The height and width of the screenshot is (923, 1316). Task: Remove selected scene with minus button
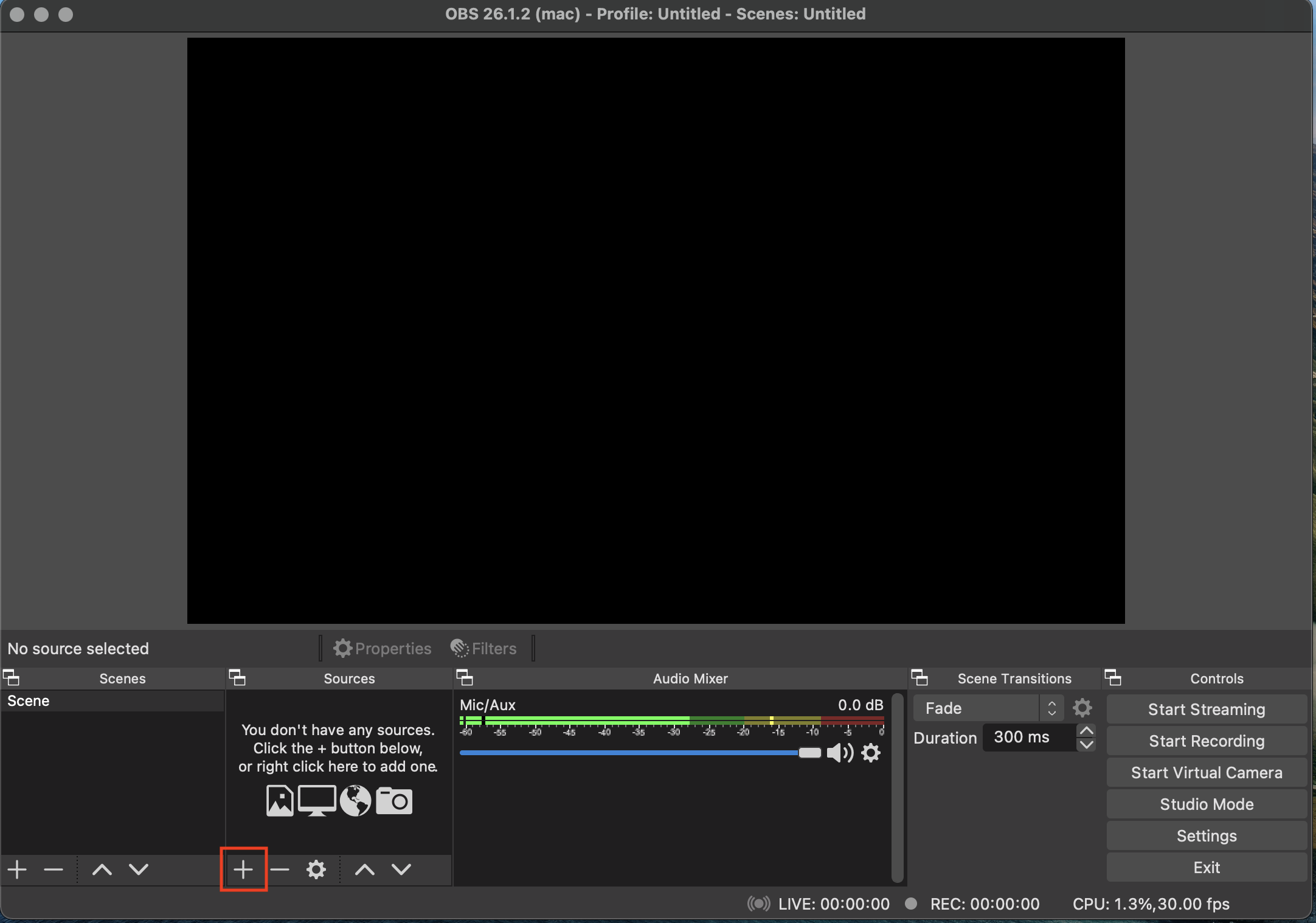[x=54, y=869]
